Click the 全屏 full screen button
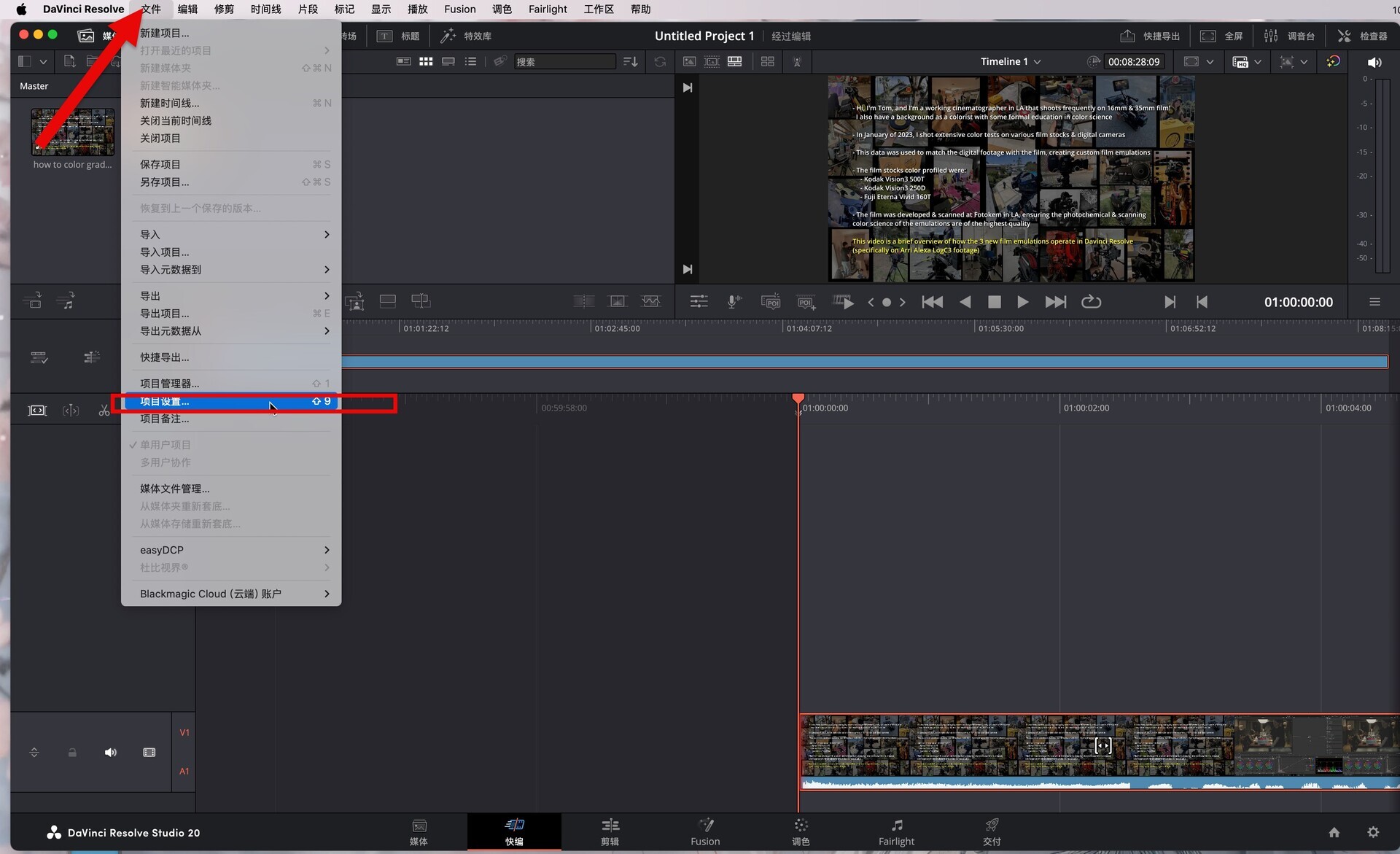 (x=1221, y=36)
